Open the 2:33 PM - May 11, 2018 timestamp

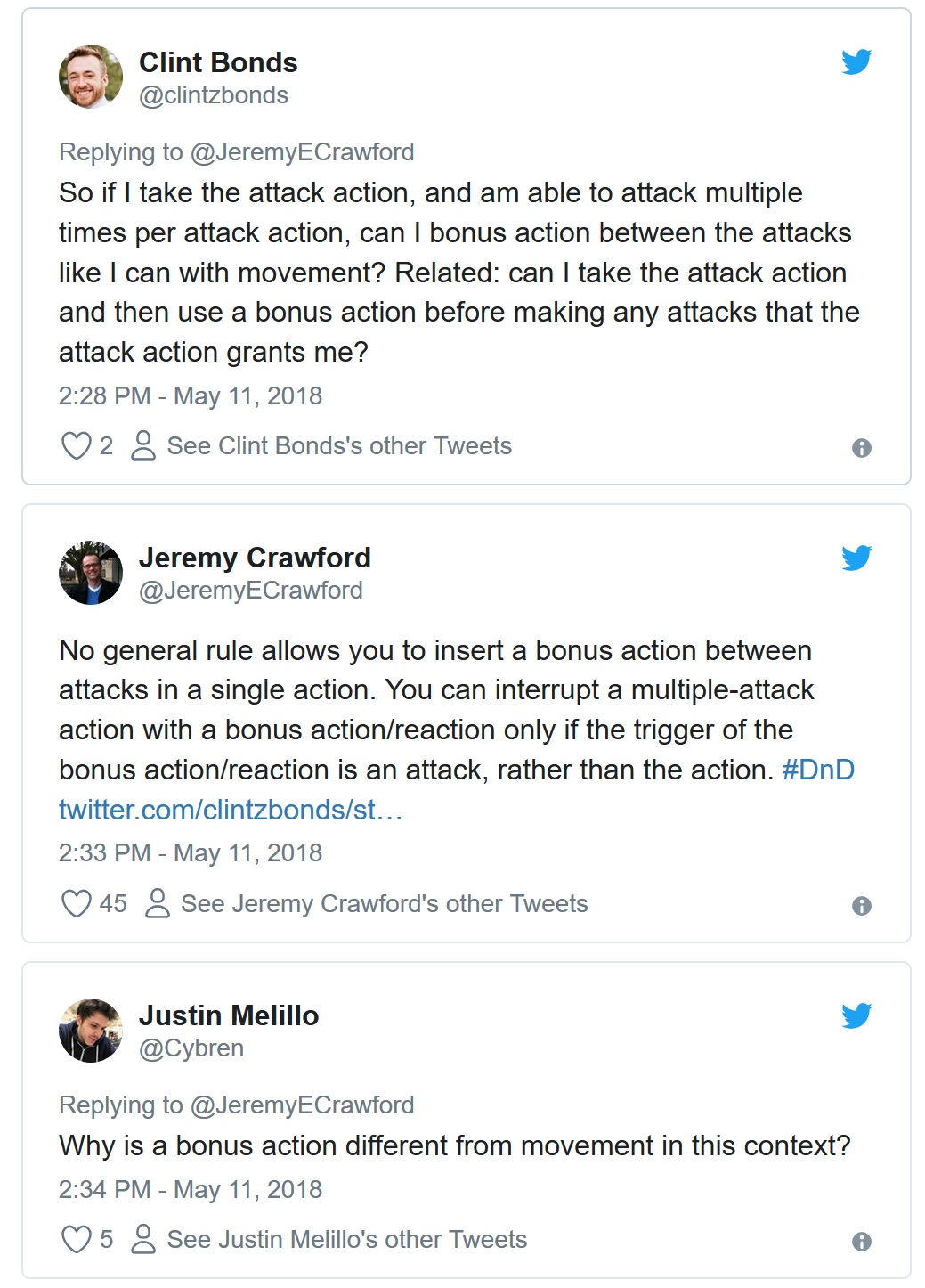[x=191, y=852]
